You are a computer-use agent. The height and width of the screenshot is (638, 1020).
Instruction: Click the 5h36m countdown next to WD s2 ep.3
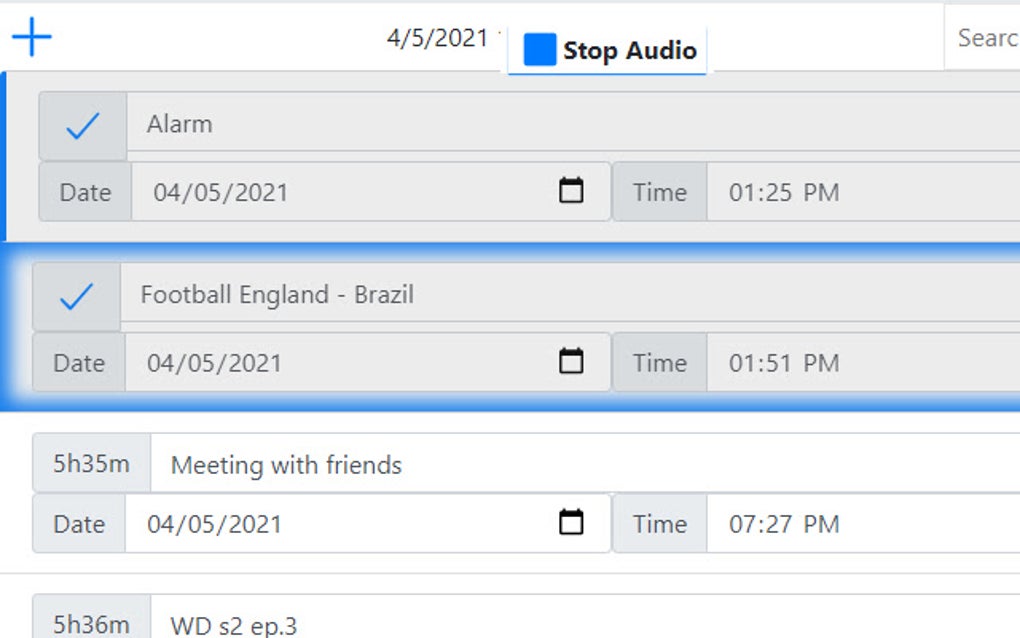[x=90, y=624]
